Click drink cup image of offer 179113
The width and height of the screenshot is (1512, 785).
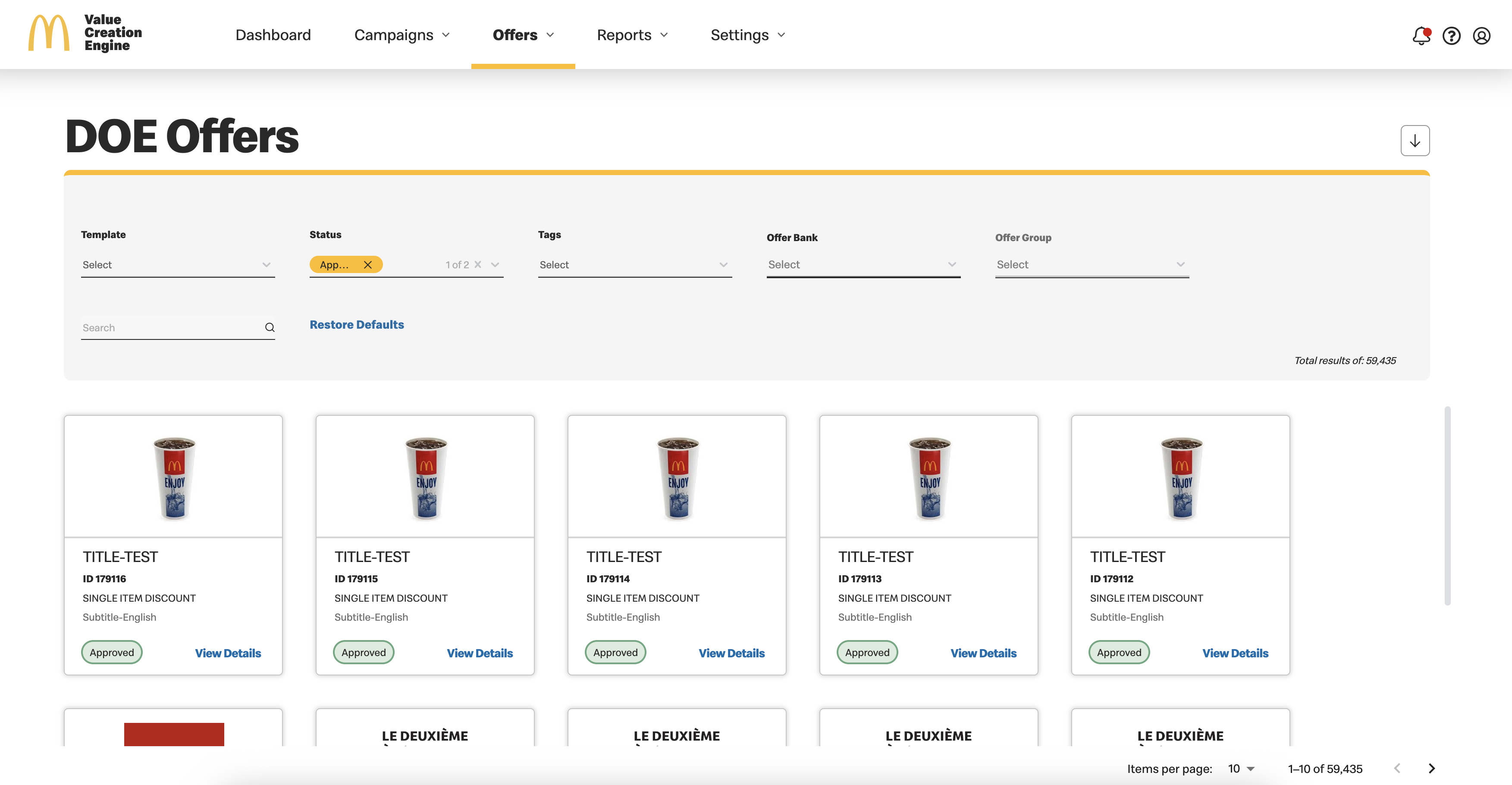click(930, 478)
